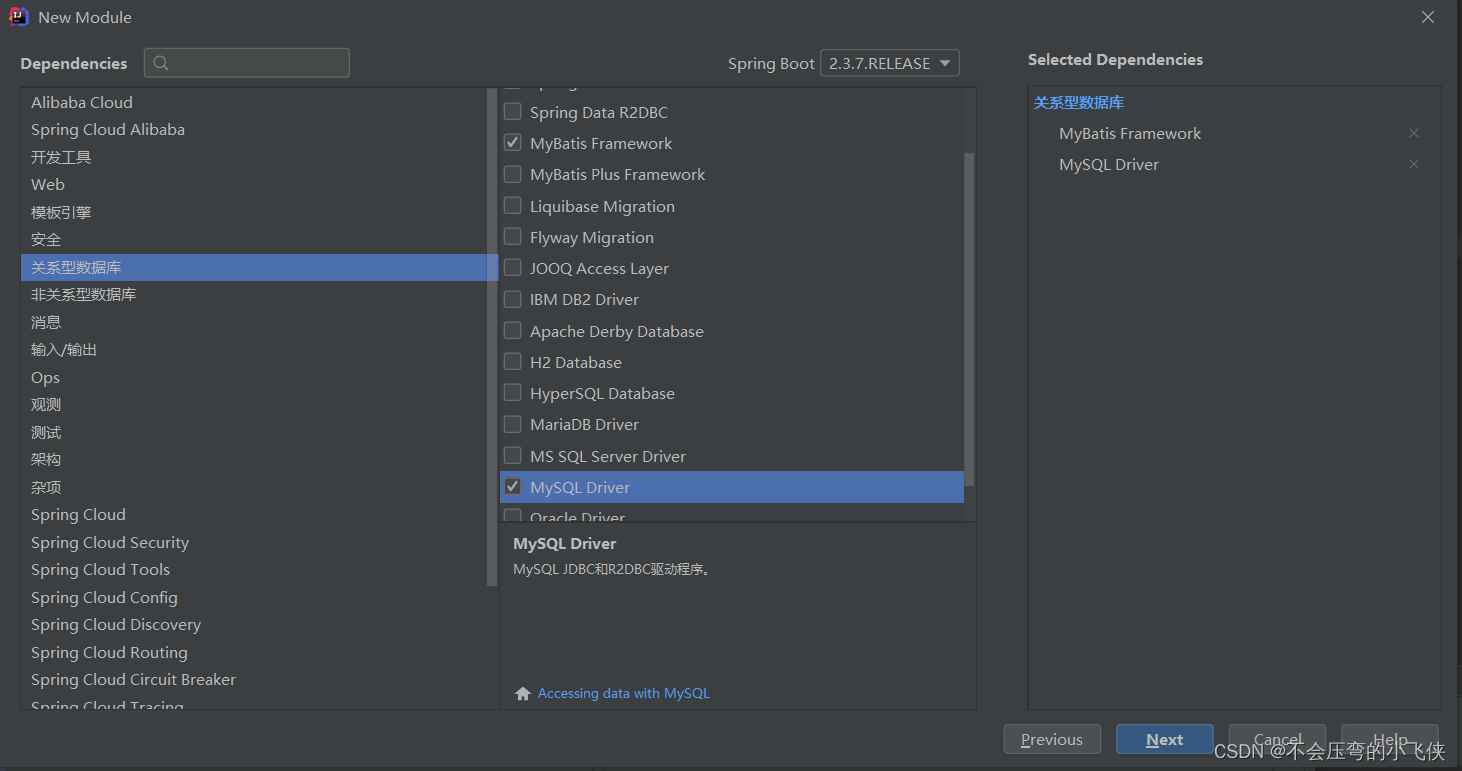
Task: Select the 关系型数据库 category in the list
Action: 258,267
